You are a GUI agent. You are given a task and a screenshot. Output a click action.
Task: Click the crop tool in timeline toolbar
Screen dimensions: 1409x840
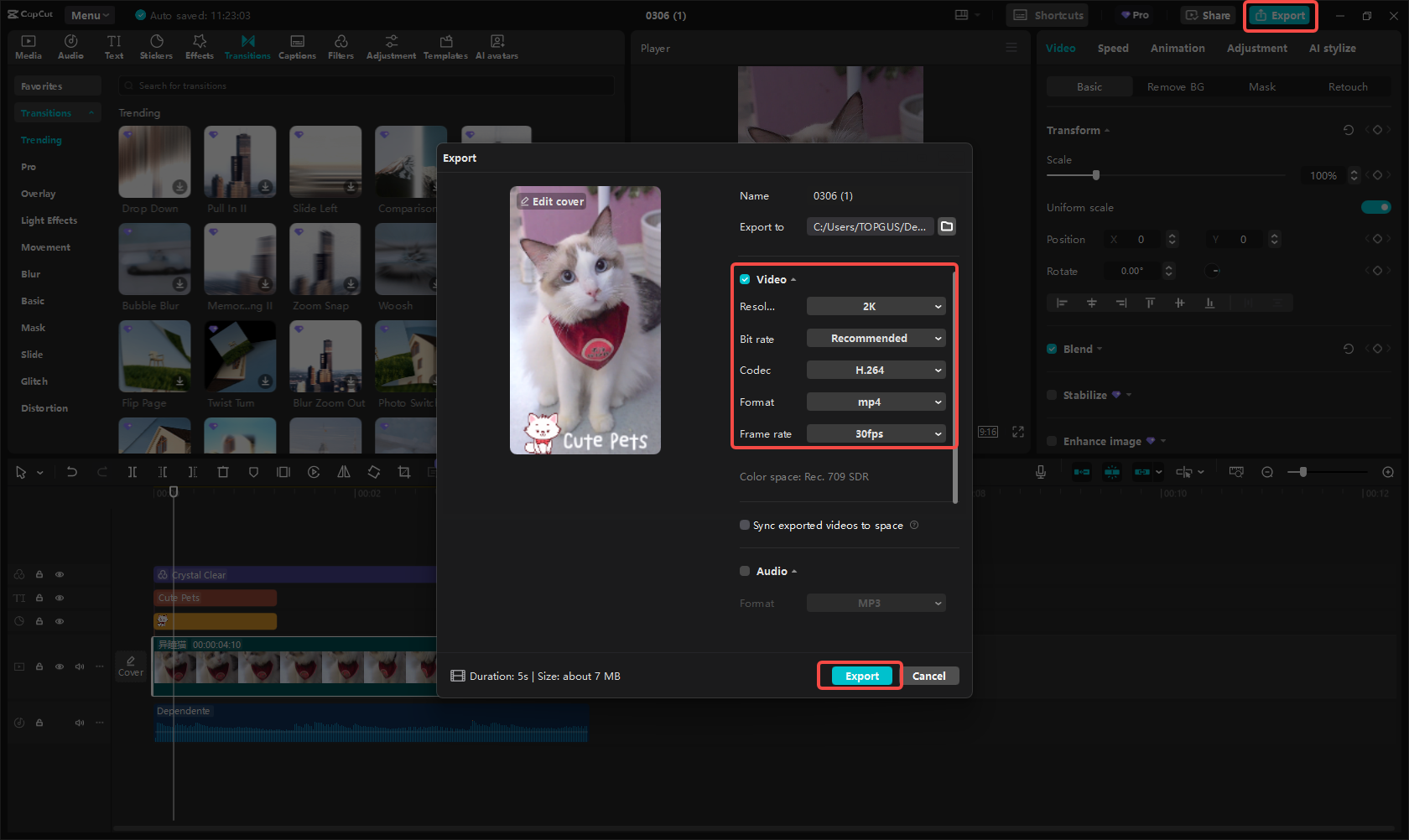tap(404, 472)
